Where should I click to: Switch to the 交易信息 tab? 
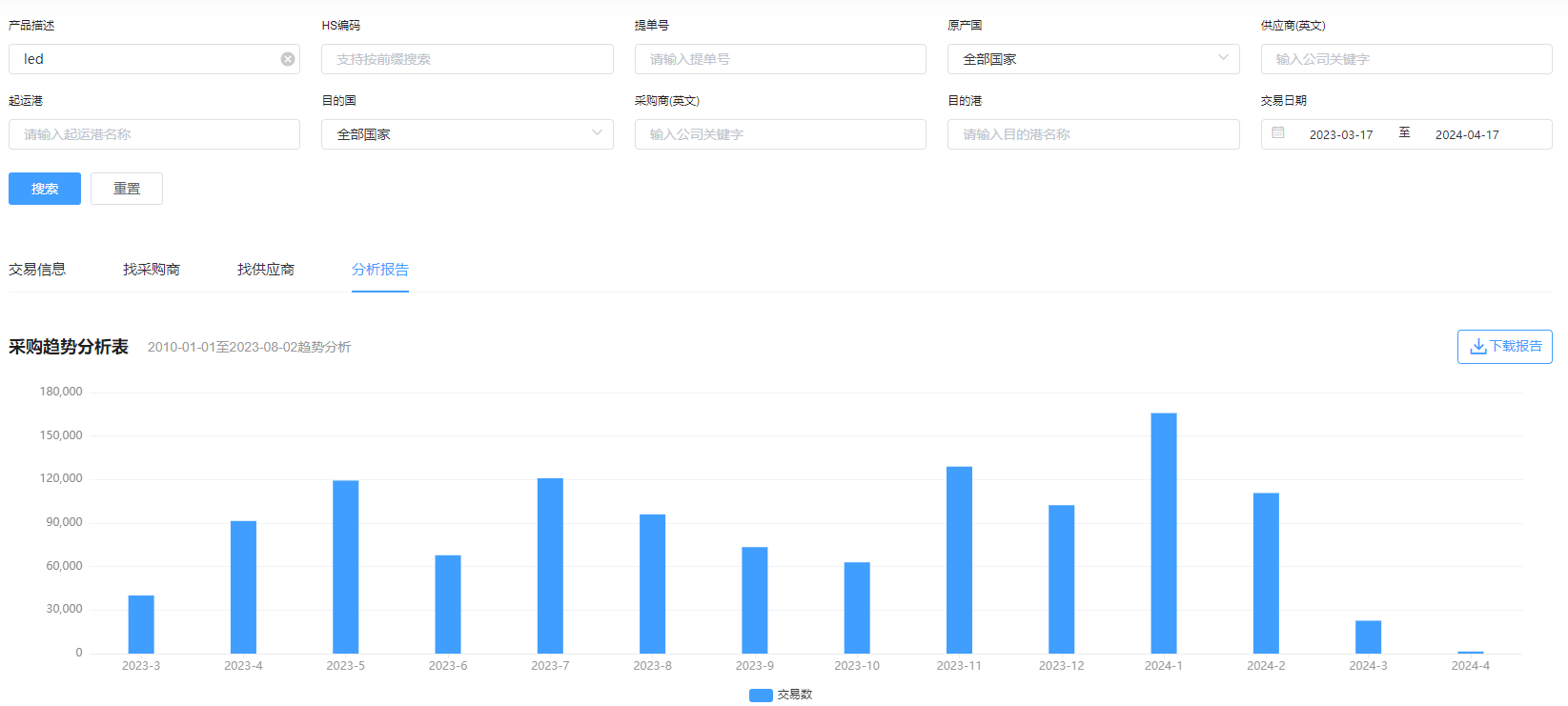[37, 270]
